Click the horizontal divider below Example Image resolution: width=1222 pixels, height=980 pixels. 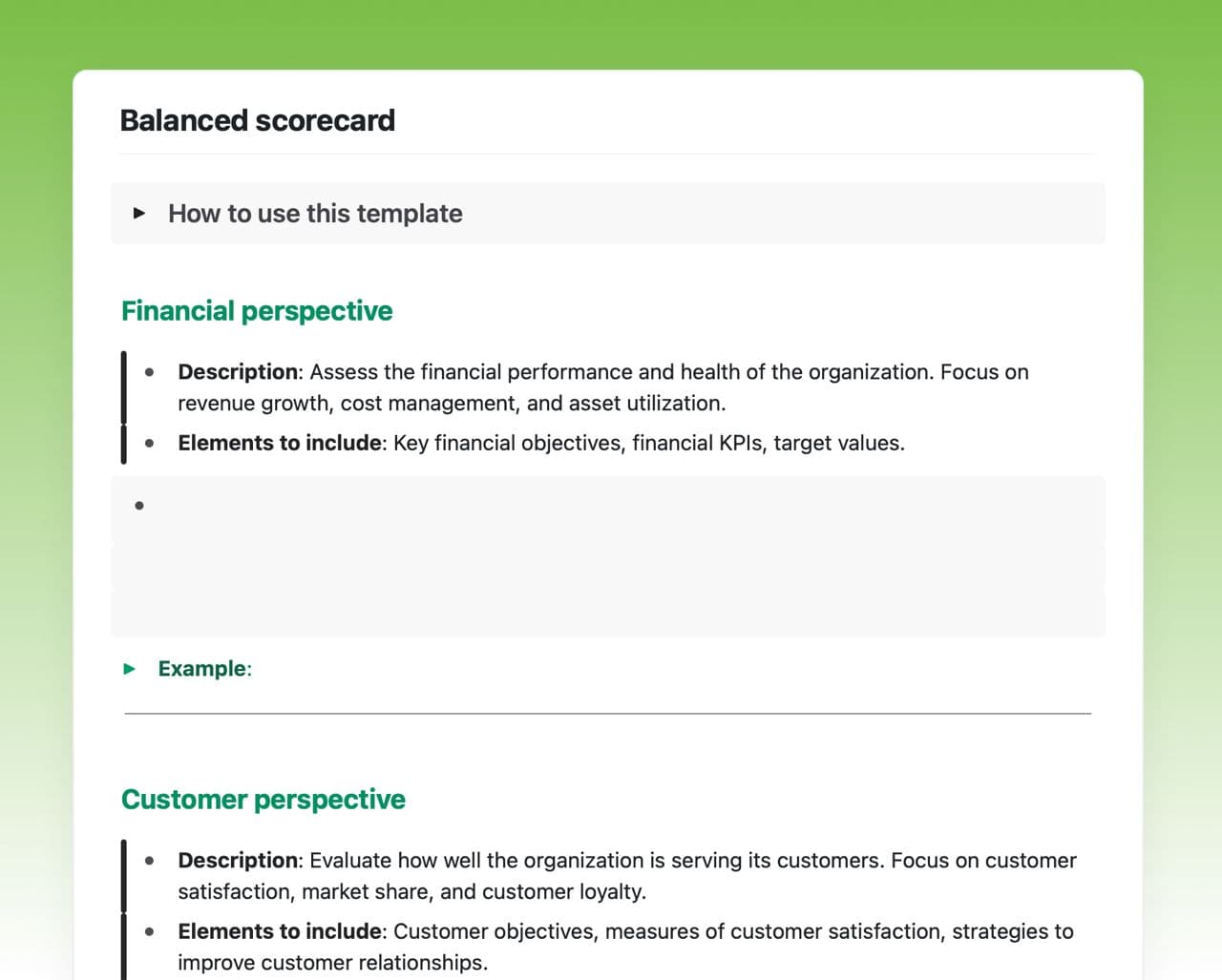[607, 713]
